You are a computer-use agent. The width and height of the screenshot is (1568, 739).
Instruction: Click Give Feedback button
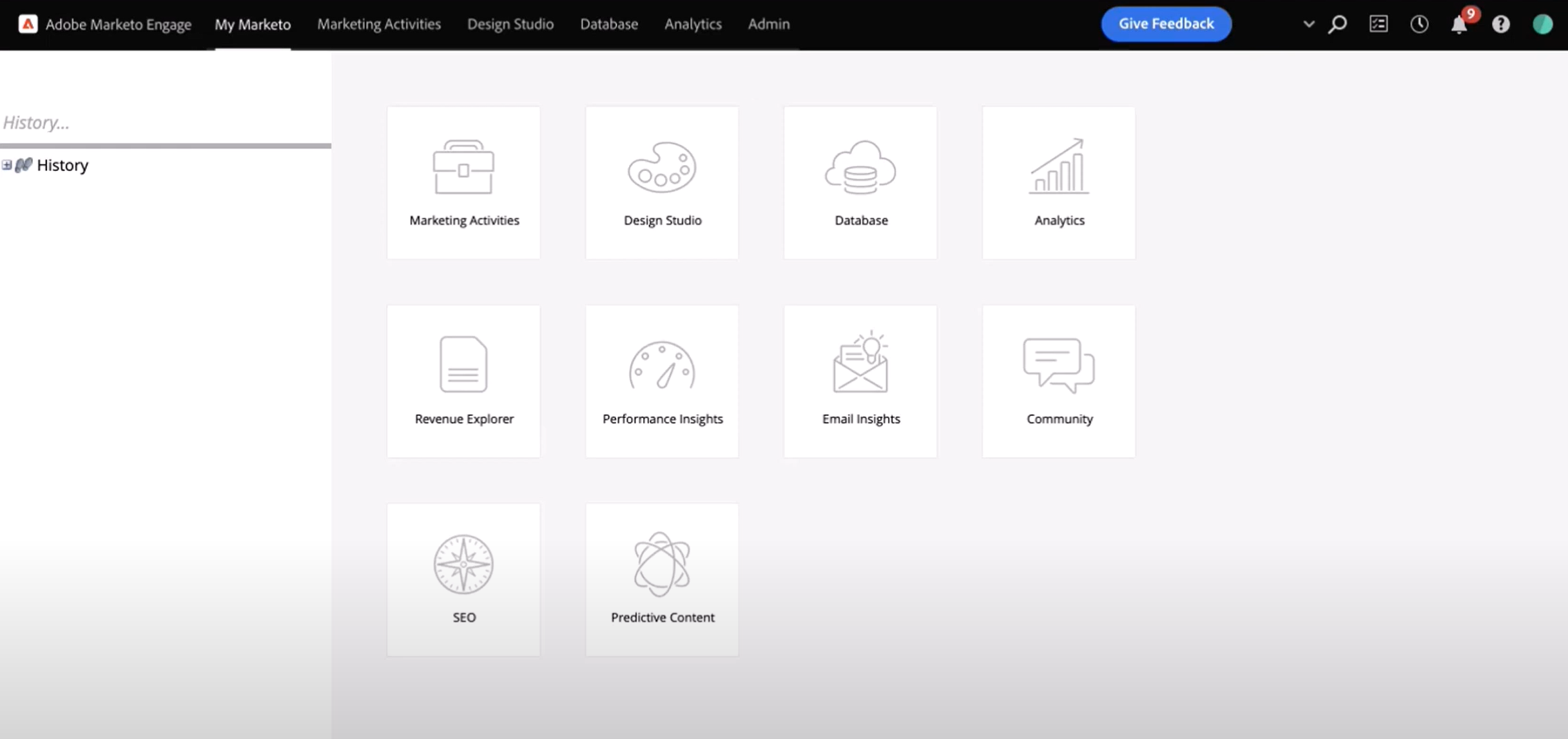[x=1167, y=23]
